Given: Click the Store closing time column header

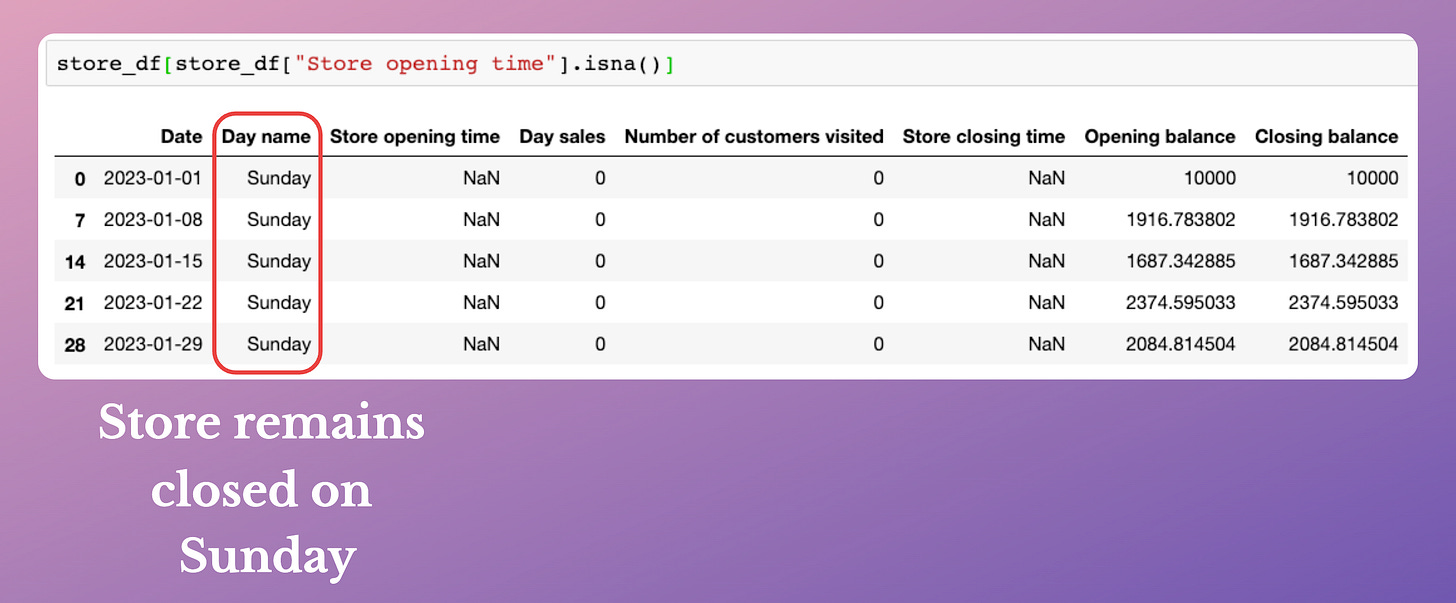Looking at the screenshot, I should coord(983,136).
